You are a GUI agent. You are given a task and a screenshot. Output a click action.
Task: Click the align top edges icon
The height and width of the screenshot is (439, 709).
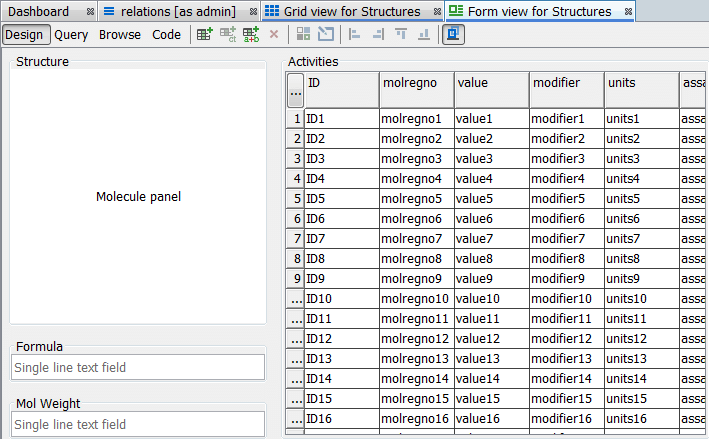[400, 34]
